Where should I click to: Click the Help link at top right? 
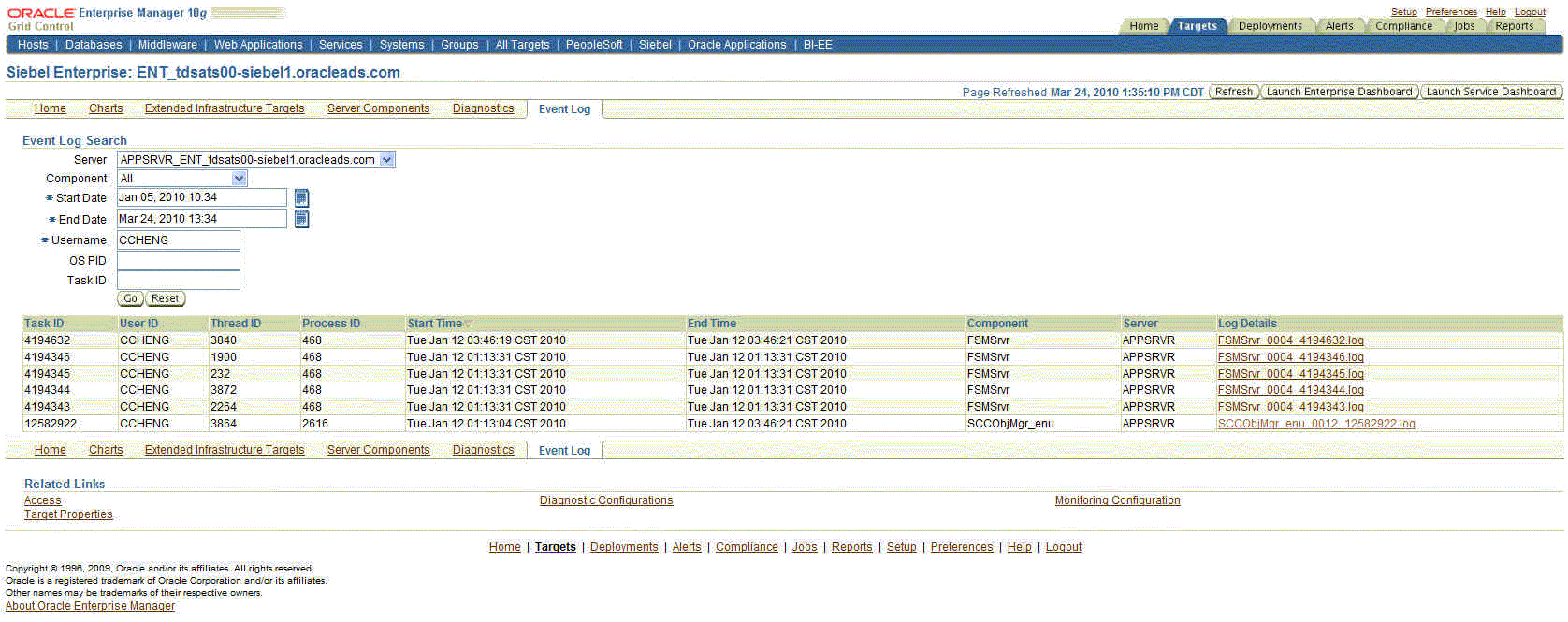click(1495, 12)
